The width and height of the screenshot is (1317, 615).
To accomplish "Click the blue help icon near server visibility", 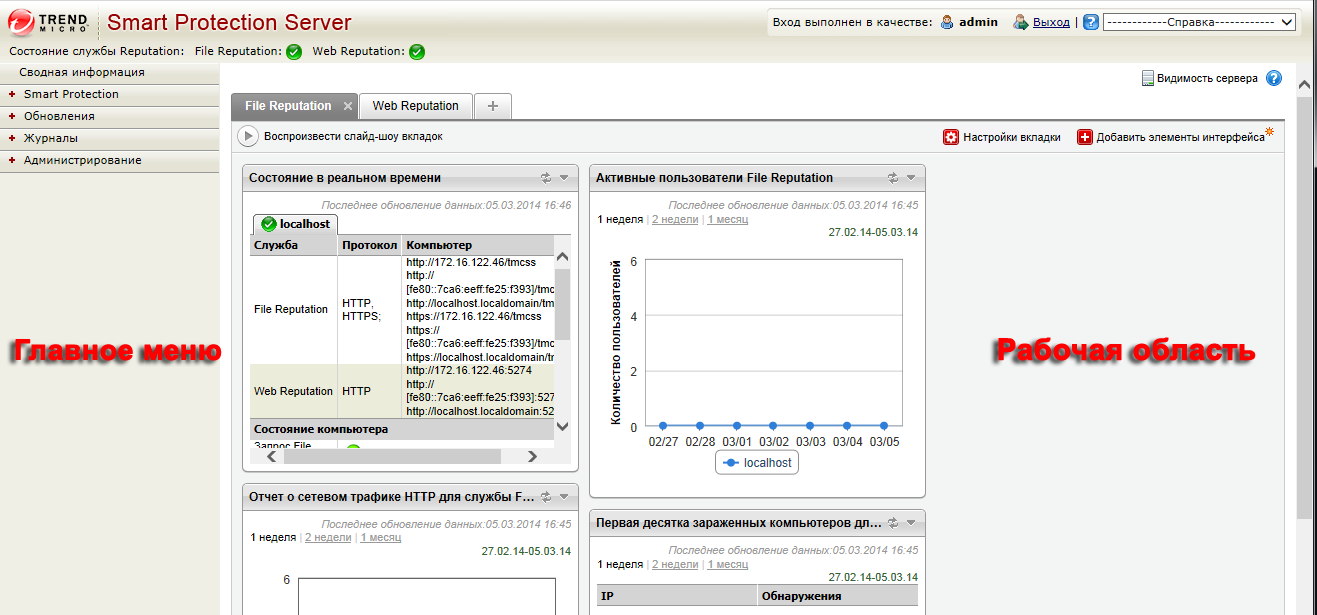I will 1273,78.
